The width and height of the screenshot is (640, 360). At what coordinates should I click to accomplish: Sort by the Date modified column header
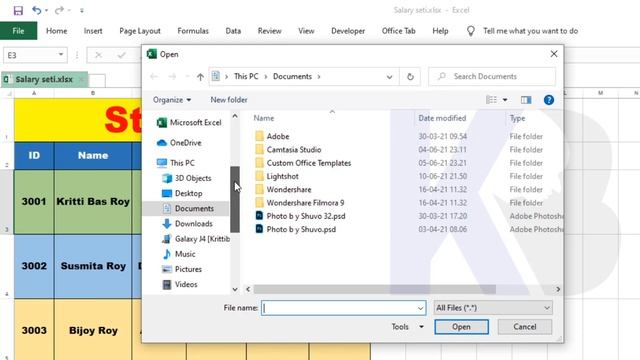[442, 118]
